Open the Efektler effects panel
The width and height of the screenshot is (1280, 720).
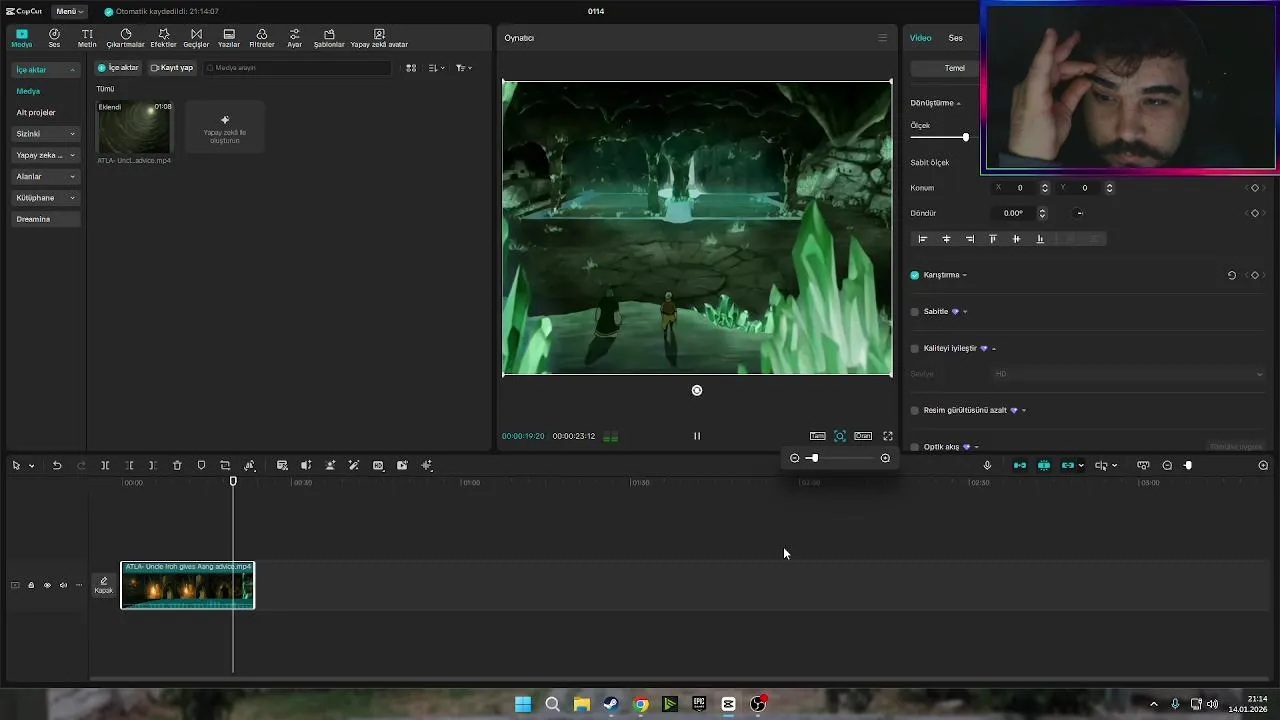click(x=163, y=38)
